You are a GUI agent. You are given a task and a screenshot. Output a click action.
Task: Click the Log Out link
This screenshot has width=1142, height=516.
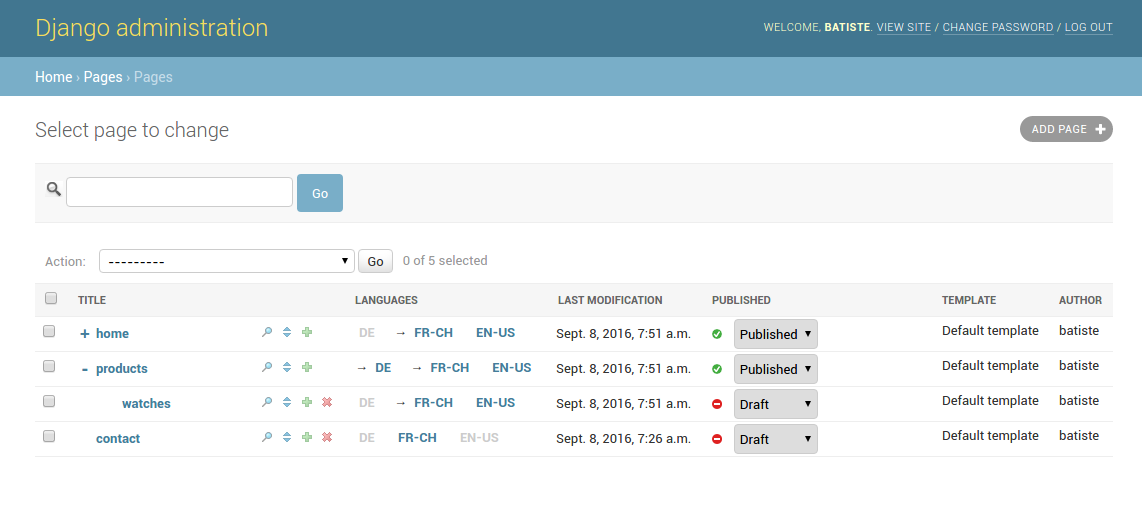click(1088, 28)
